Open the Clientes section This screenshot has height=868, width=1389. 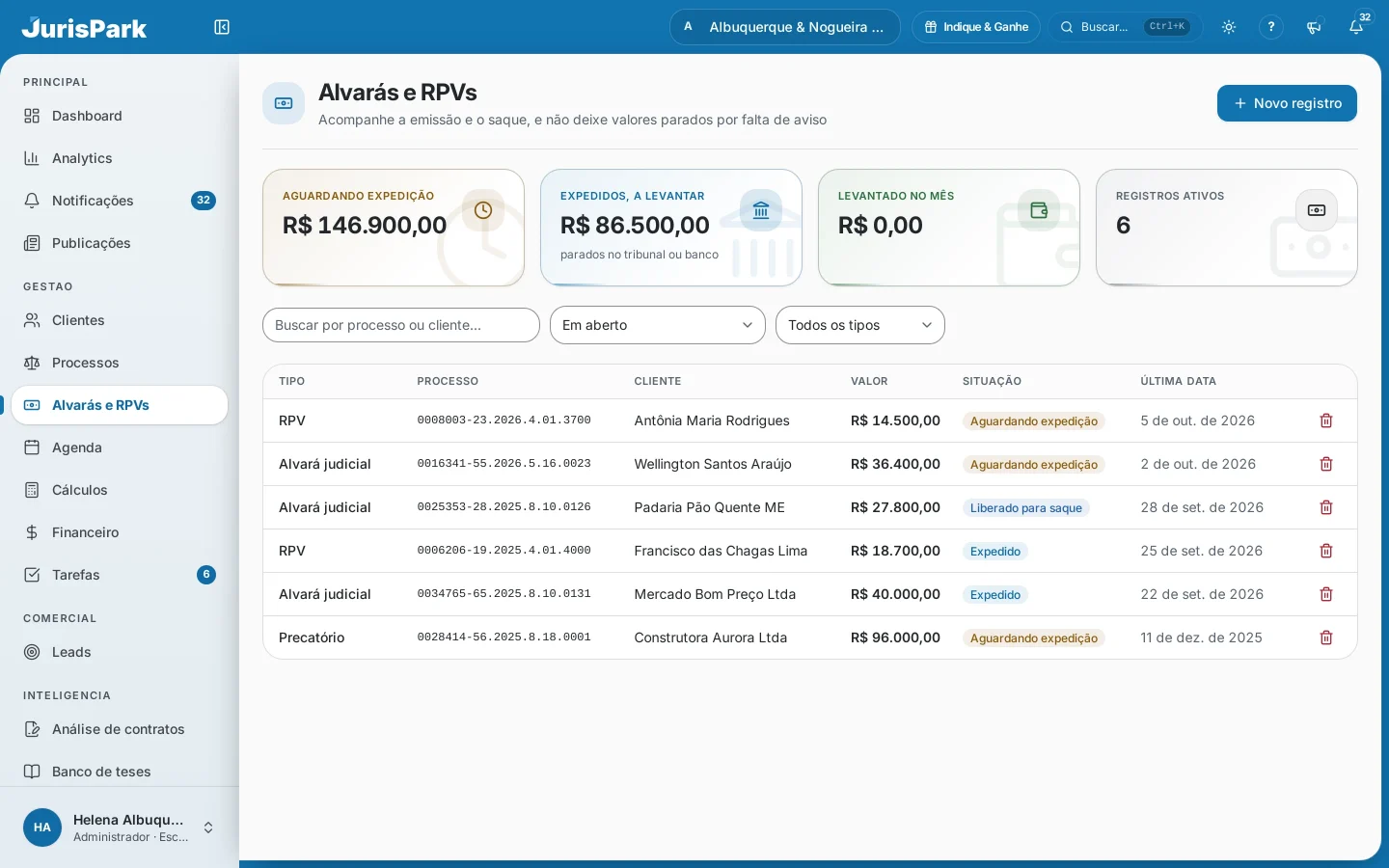click(120, 320)
